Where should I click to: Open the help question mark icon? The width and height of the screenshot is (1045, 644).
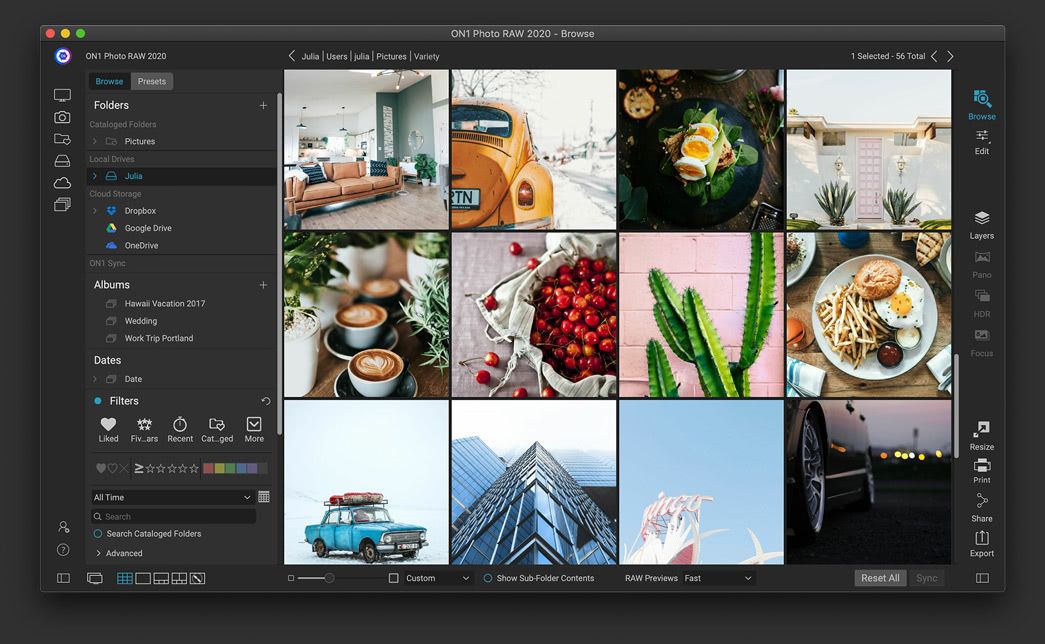coord(63,550)
